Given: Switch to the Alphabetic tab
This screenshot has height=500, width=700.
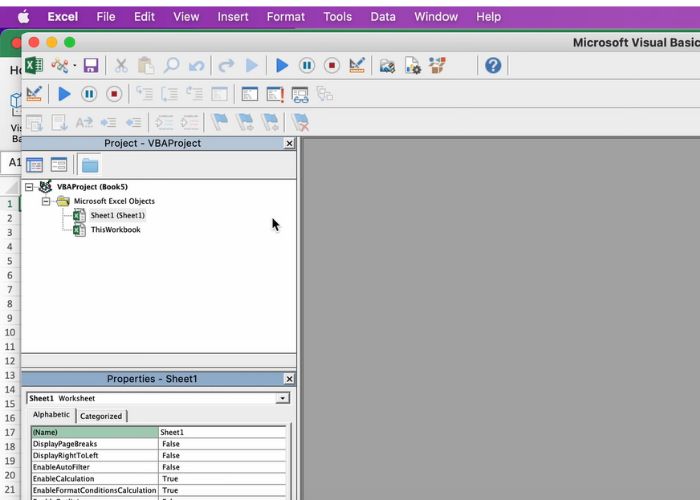Looking at the screenshot, I should [51, 415].
